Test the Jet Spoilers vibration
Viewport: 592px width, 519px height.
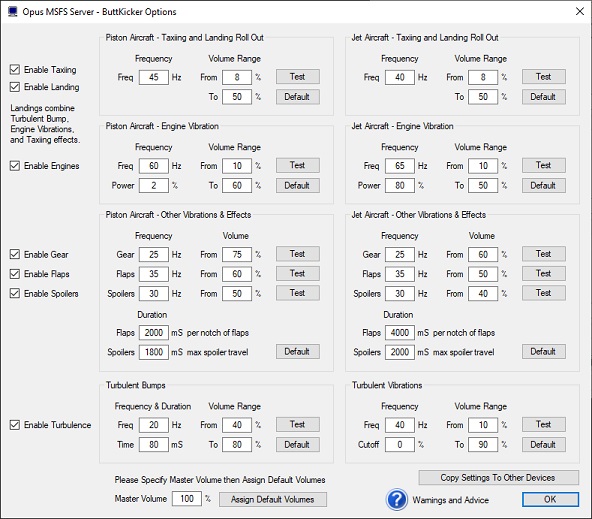point(544,293)
